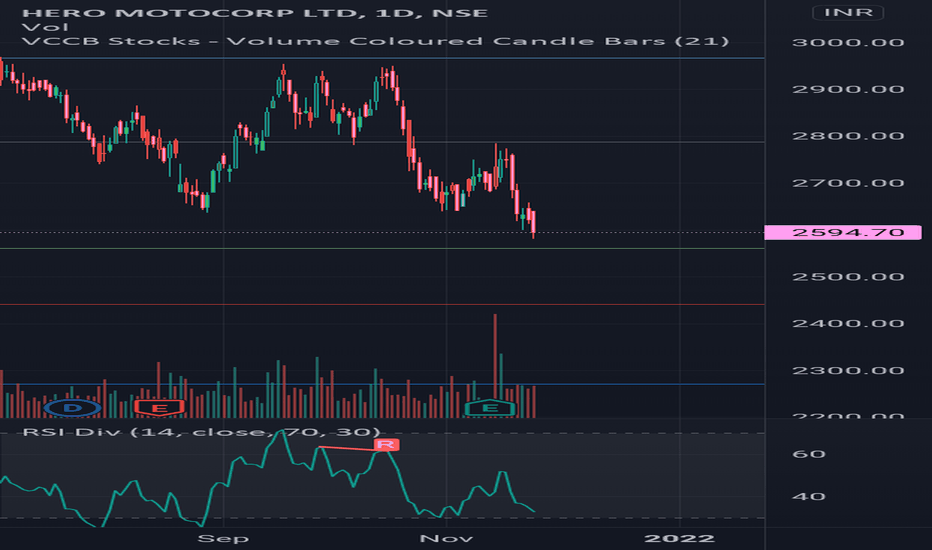
Task: Select the red horizontal line near 2440
Action: tap(382, 304)
